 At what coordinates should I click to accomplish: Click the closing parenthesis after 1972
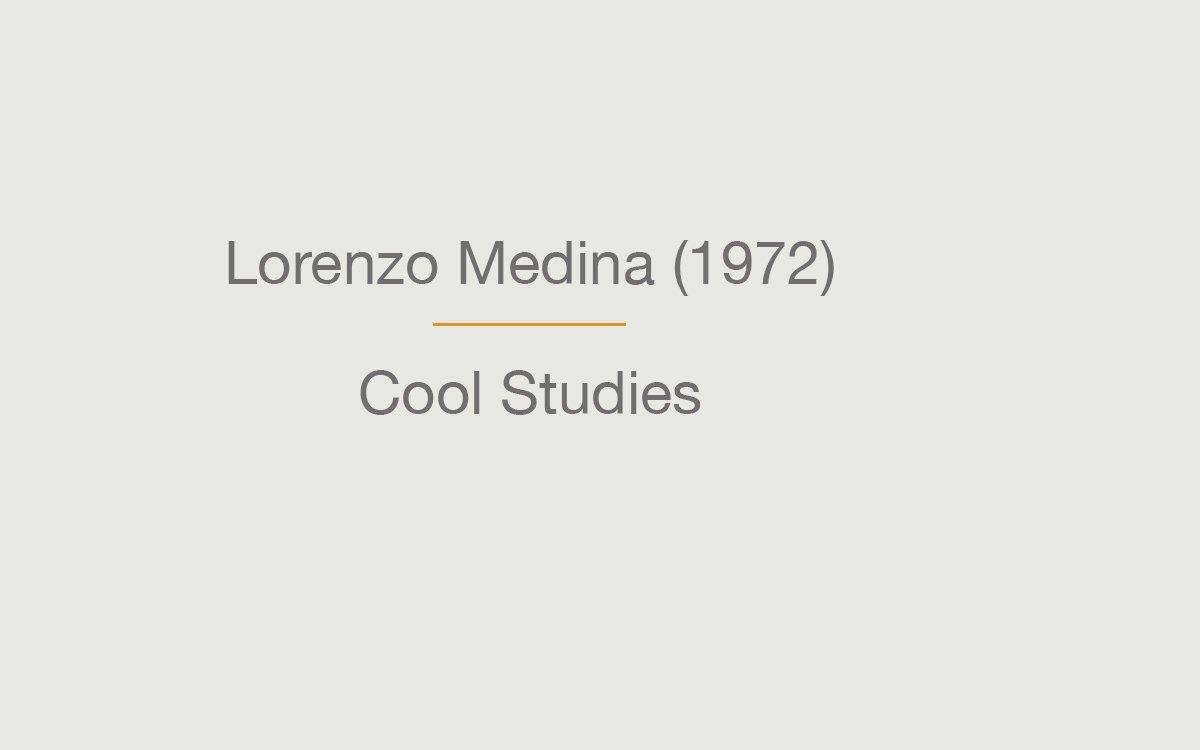827,266
